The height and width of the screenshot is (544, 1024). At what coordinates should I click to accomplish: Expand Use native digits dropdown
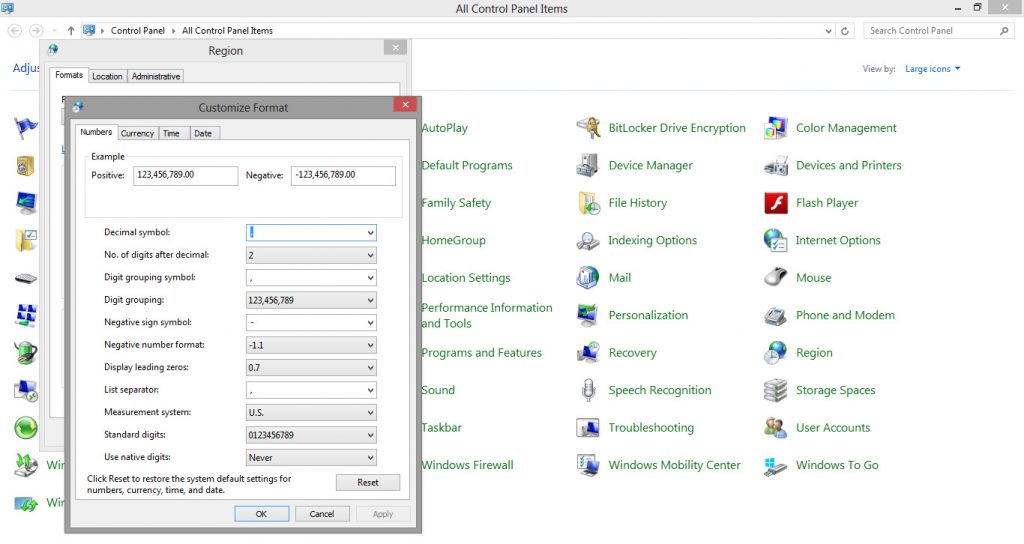[x=370, y=458]
